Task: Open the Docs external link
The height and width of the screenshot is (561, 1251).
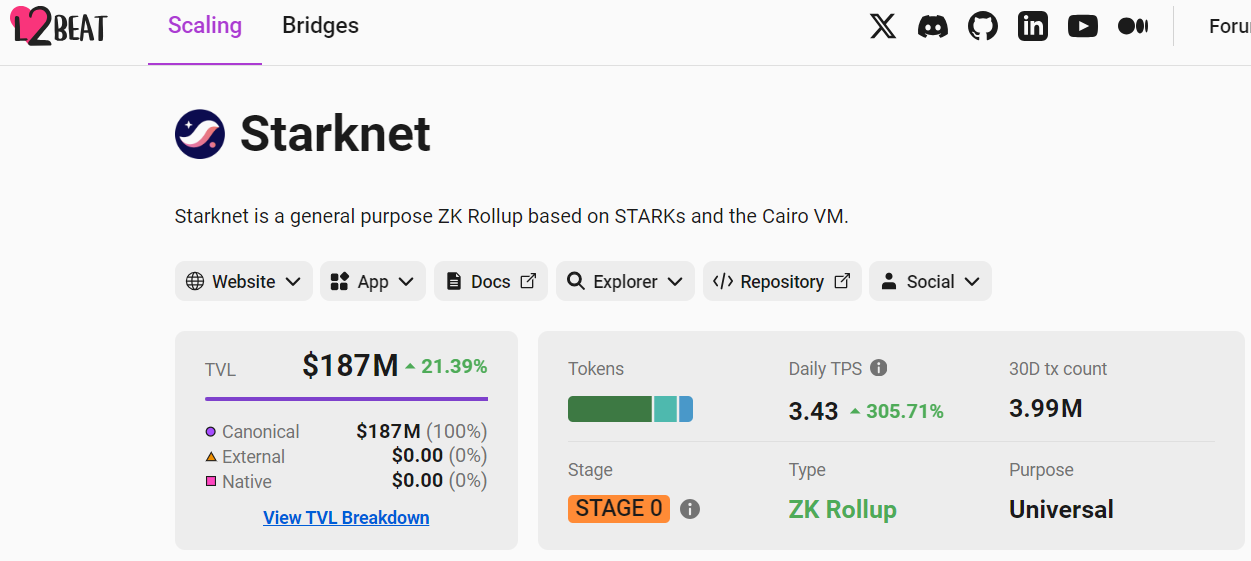Action: (491, 282)
